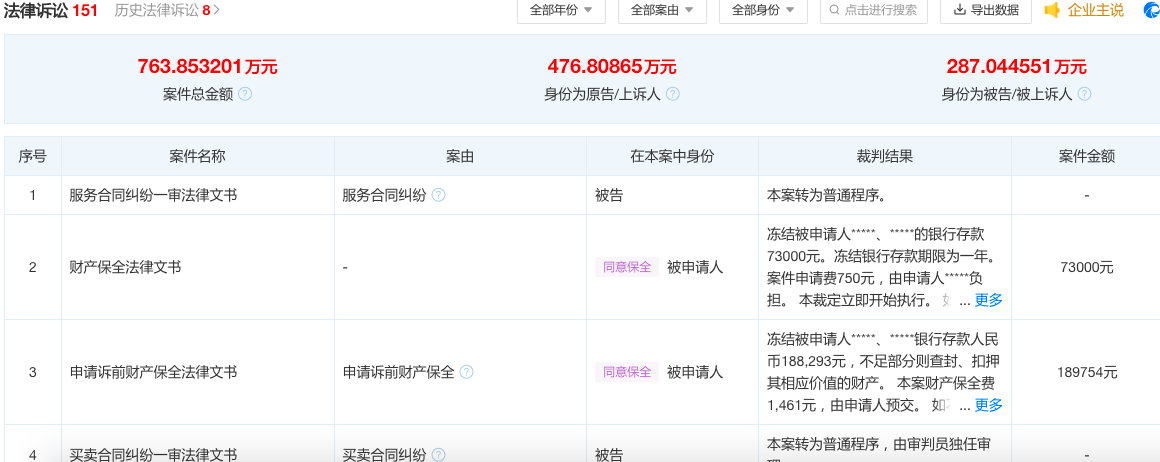1160x462 pixels.
Task: Click 同意保全 tag in row 2
Action: [627, 267]
